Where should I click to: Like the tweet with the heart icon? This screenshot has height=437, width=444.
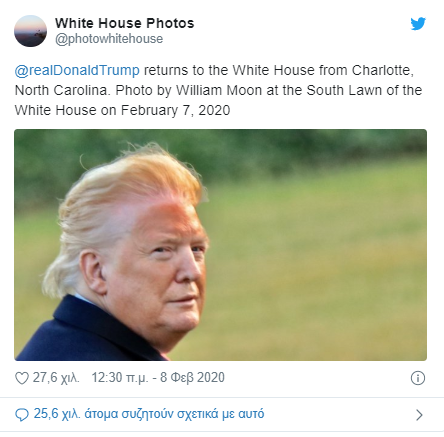pos(22,378)
